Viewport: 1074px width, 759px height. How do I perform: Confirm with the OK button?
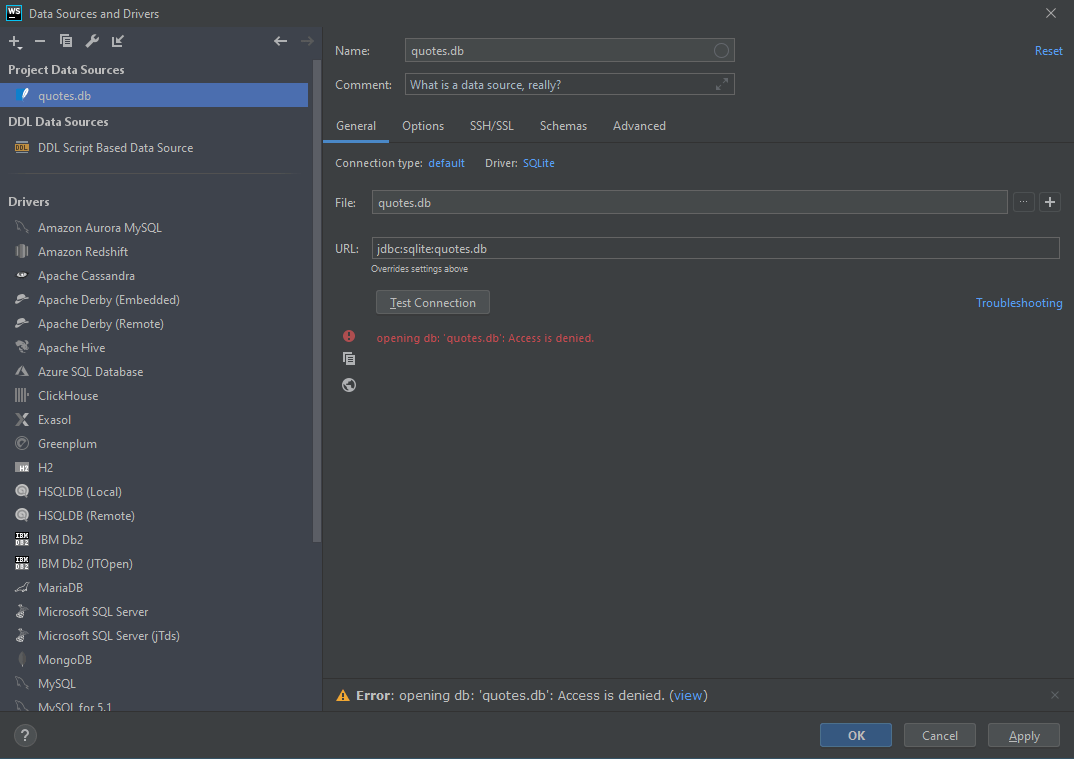click(x=856, y=735)
